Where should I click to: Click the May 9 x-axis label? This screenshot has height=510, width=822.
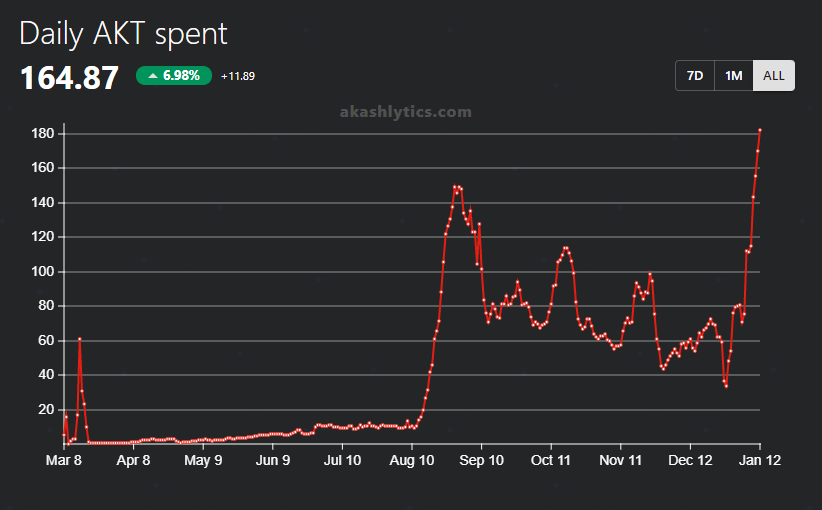(x=203, y=460)
